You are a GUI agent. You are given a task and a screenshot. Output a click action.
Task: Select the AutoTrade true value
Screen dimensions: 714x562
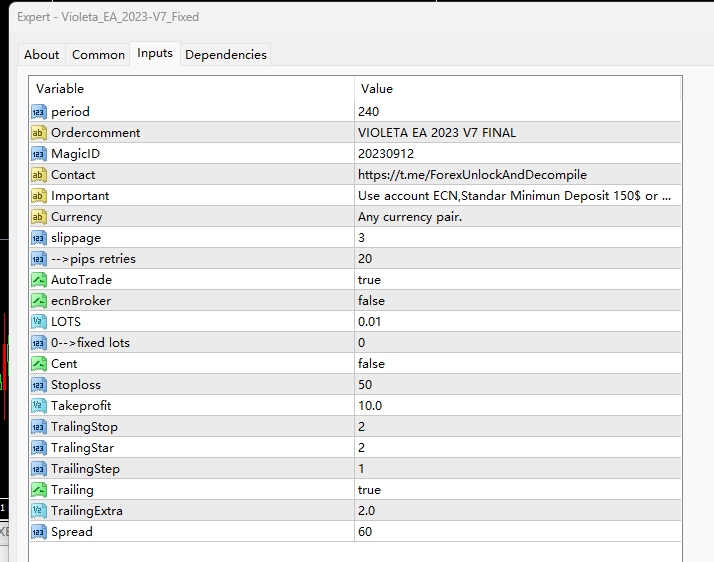(369, 280)
